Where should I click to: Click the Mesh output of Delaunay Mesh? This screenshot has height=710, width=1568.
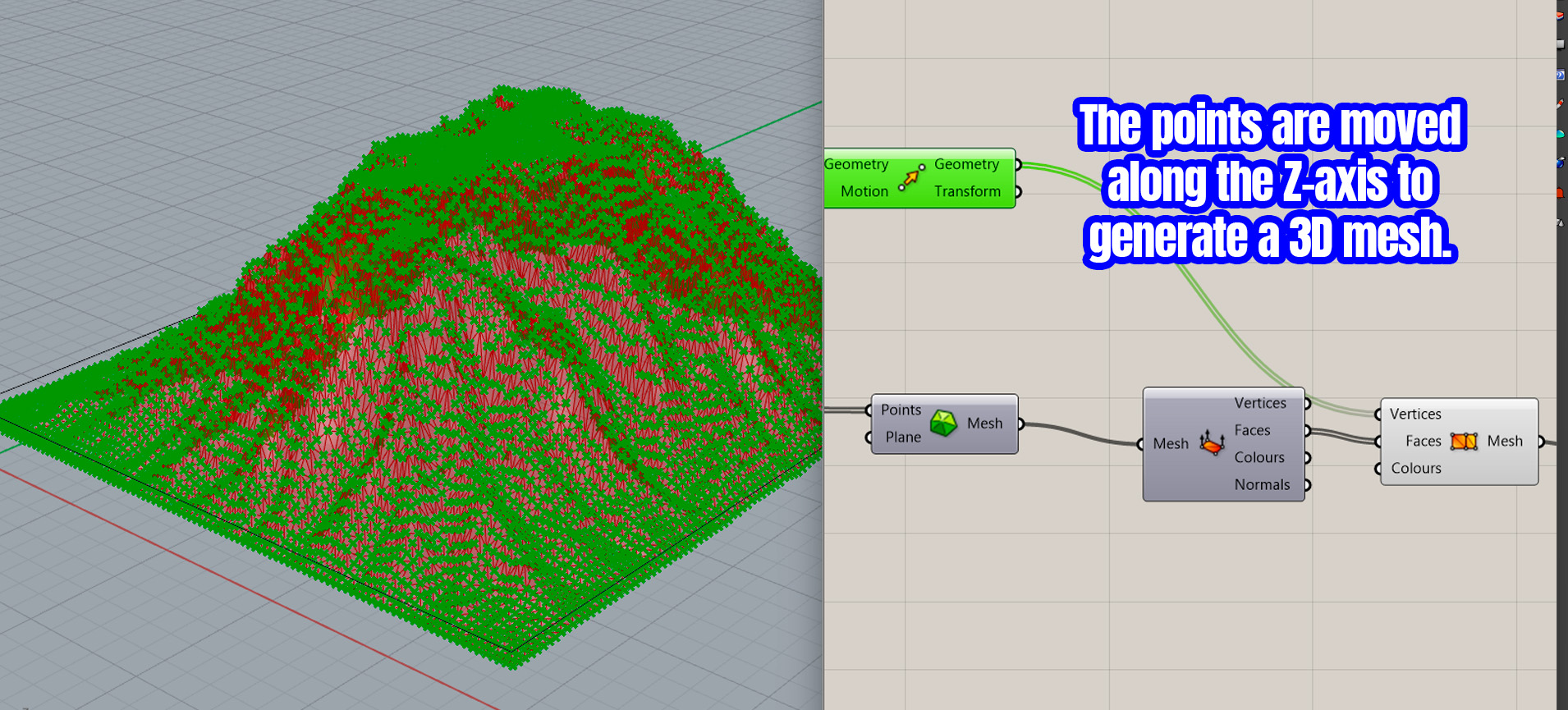pos(984,424)
